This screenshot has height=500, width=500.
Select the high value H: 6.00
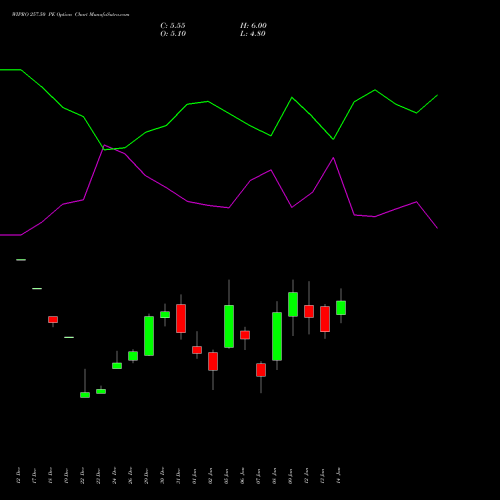(253, 26)
